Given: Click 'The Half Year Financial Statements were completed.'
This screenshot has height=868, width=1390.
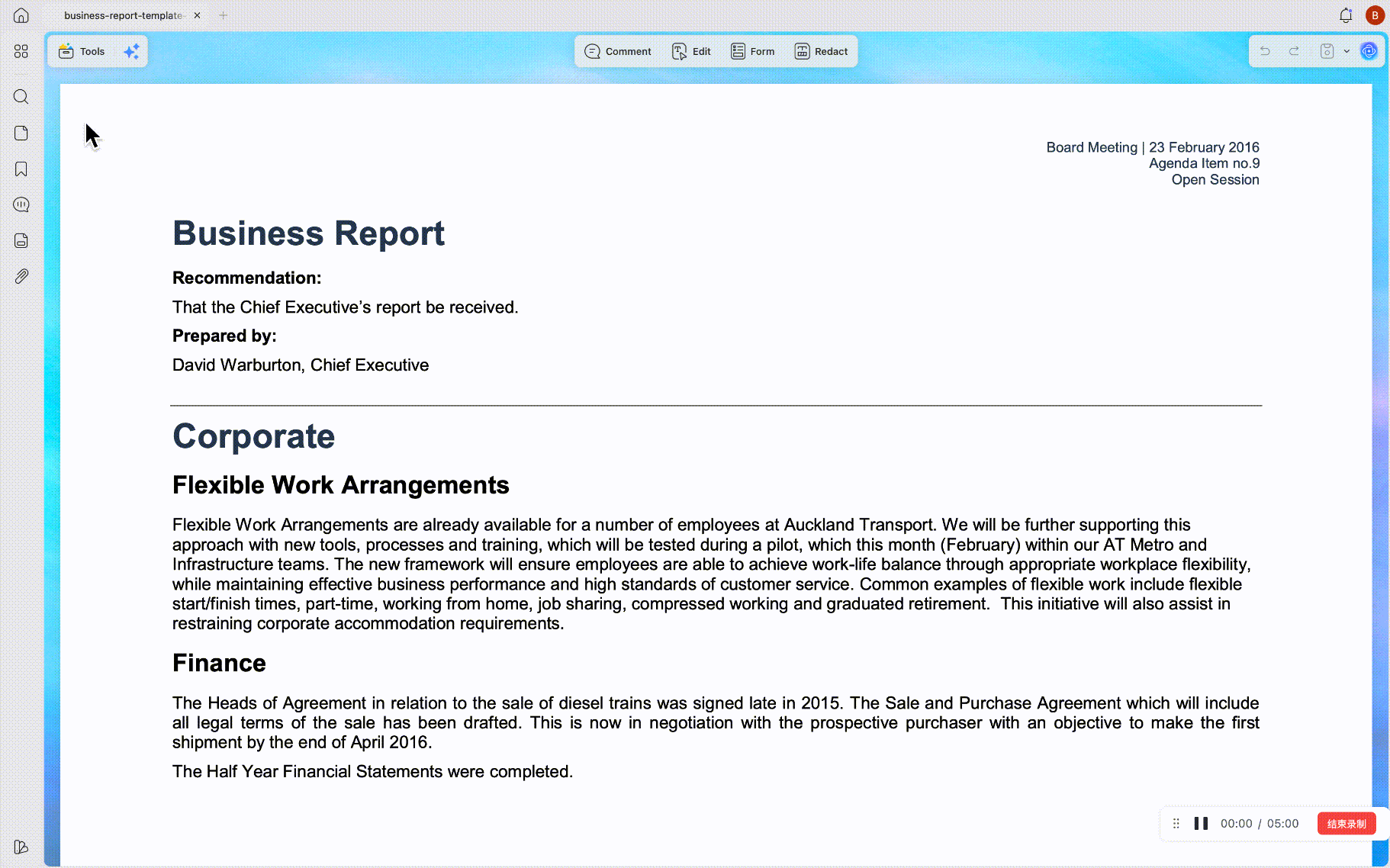Looking at the screenshot, I should 372,772.
